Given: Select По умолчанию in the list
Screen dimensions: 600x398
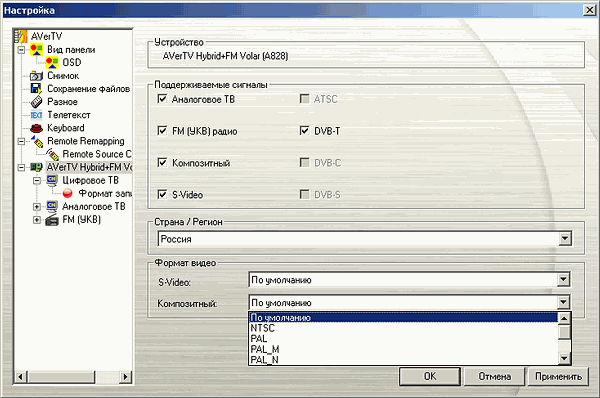Looking at the screenshot, I should click(x=403, y=318).
